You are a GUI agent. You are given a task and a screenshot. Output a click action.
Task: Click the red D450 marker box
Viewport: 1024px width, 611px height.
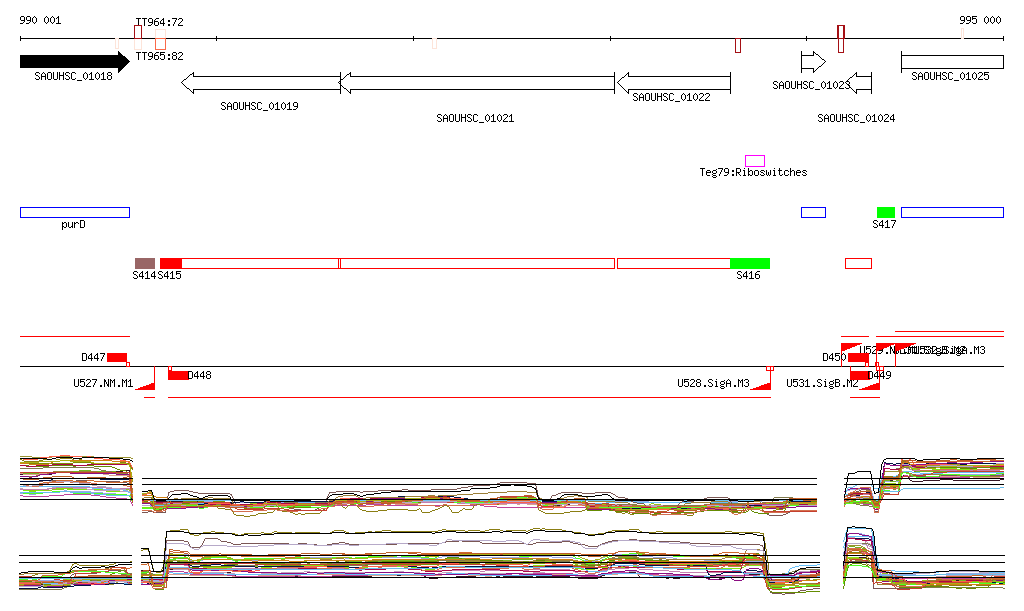(x=858, y=357)
